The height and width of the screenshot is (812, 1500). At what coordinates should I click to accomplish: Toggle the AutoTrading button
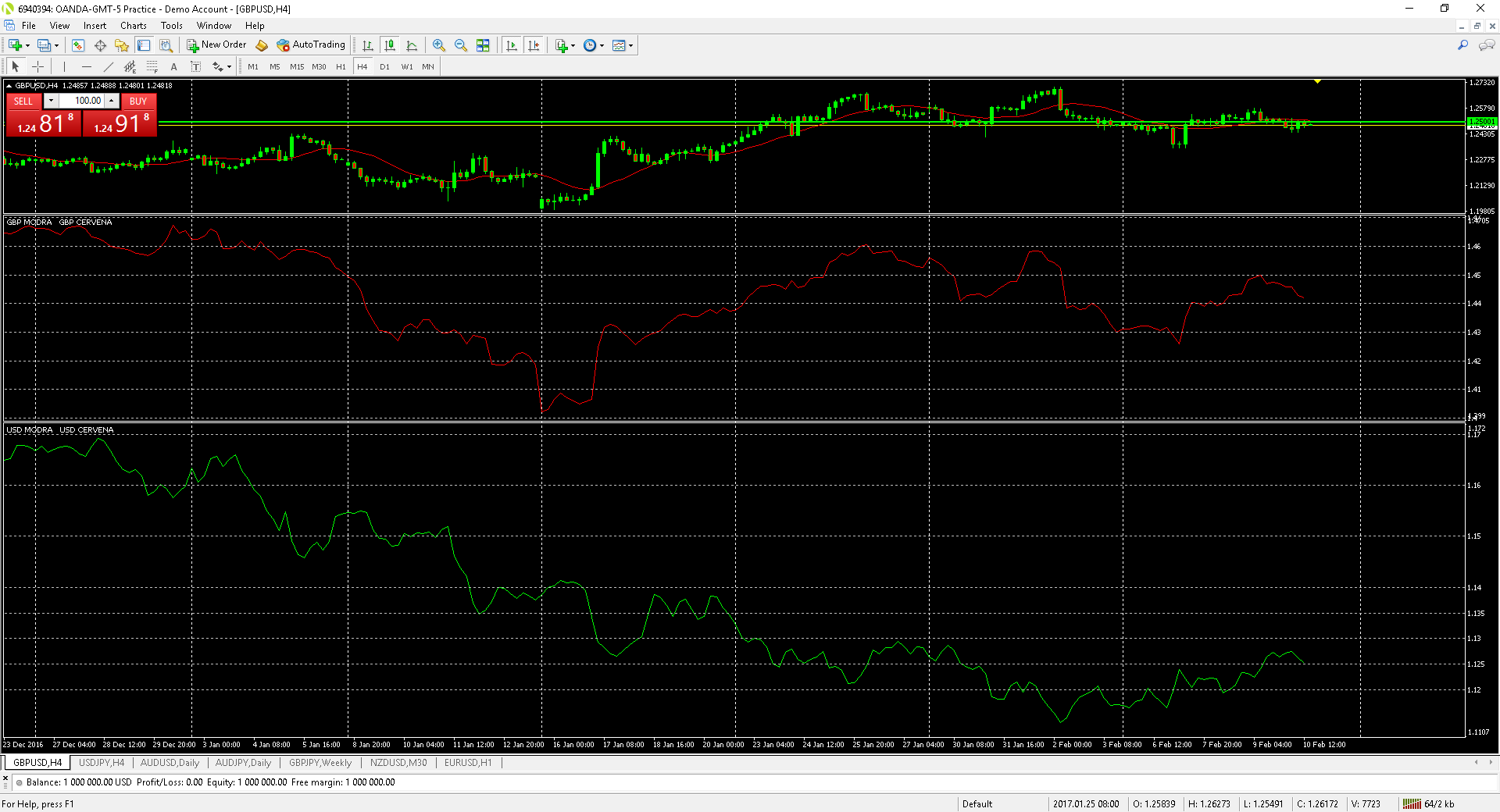coord(311,45)
